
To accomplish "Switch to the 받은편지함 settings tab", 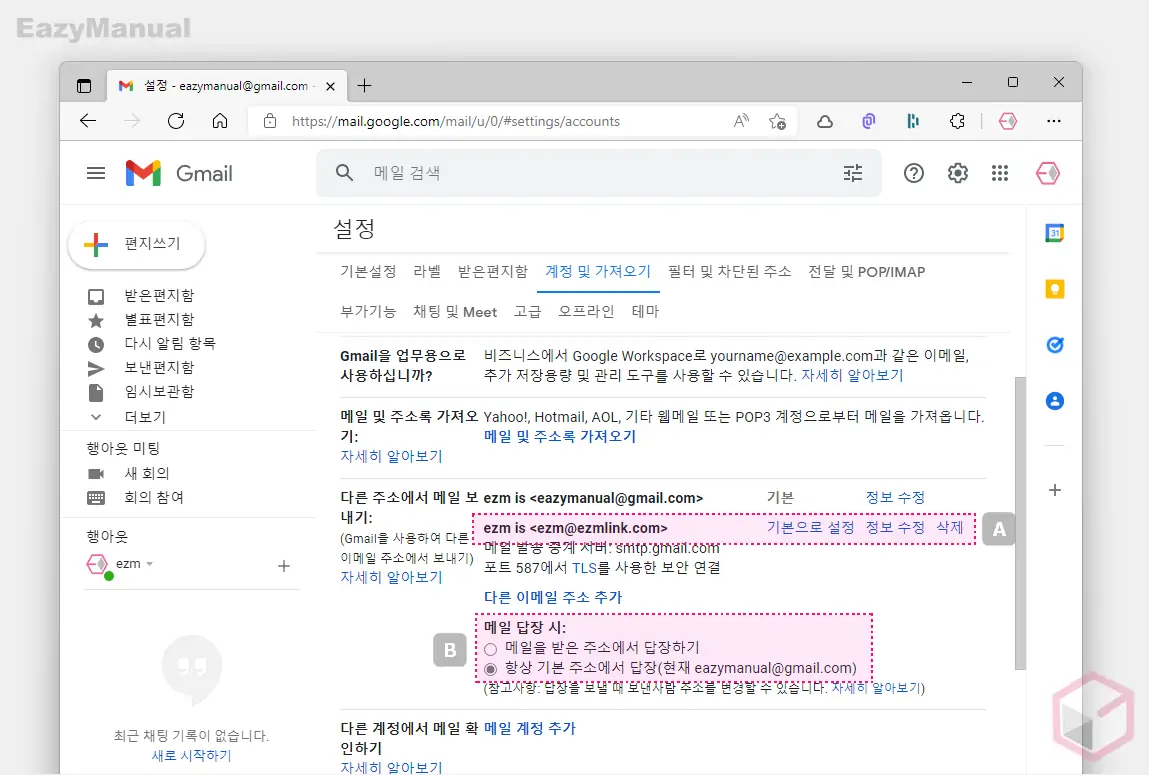I will point(493,272).
